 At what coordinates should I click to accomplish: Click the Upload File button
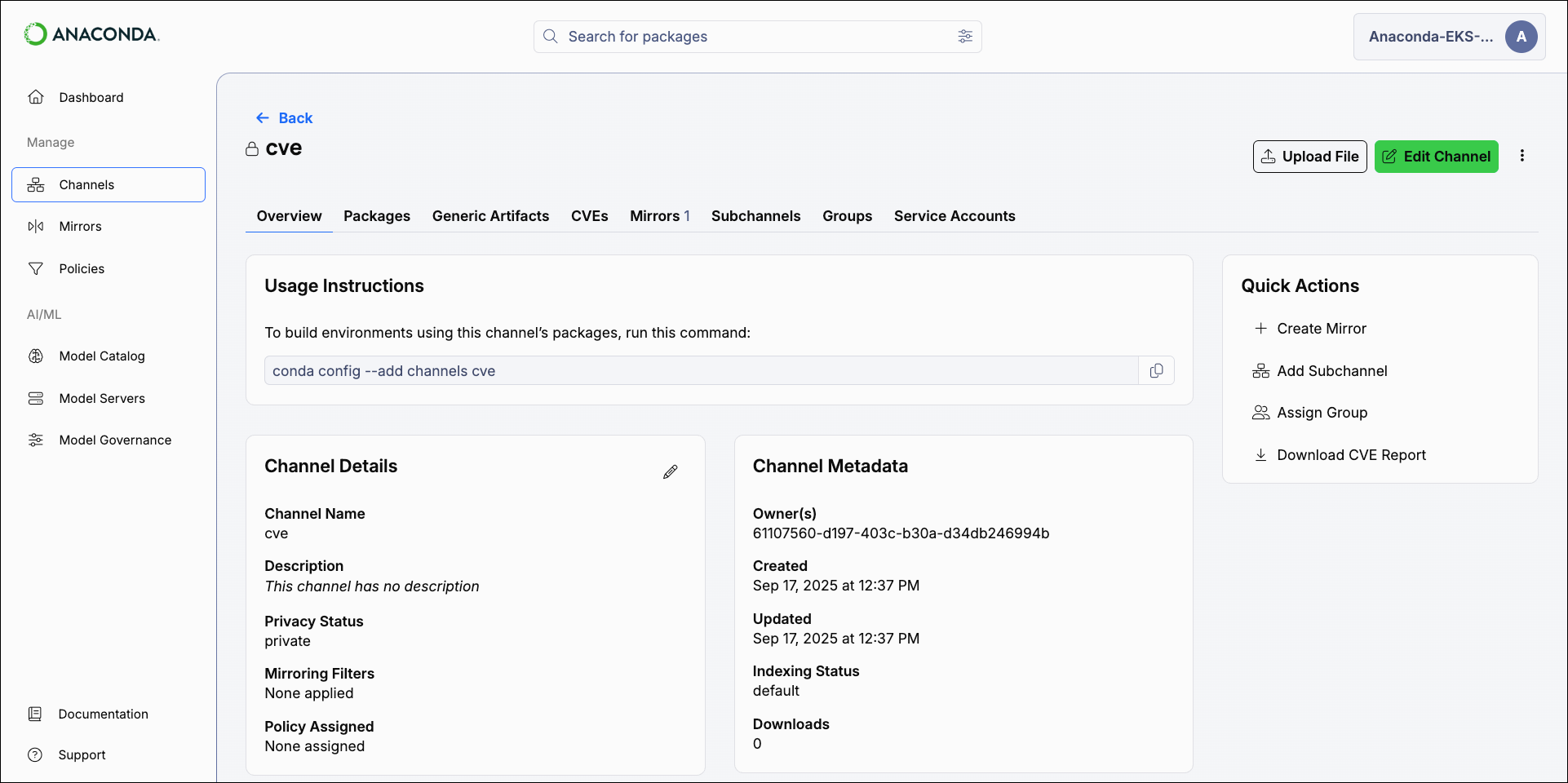(1309, 157)
